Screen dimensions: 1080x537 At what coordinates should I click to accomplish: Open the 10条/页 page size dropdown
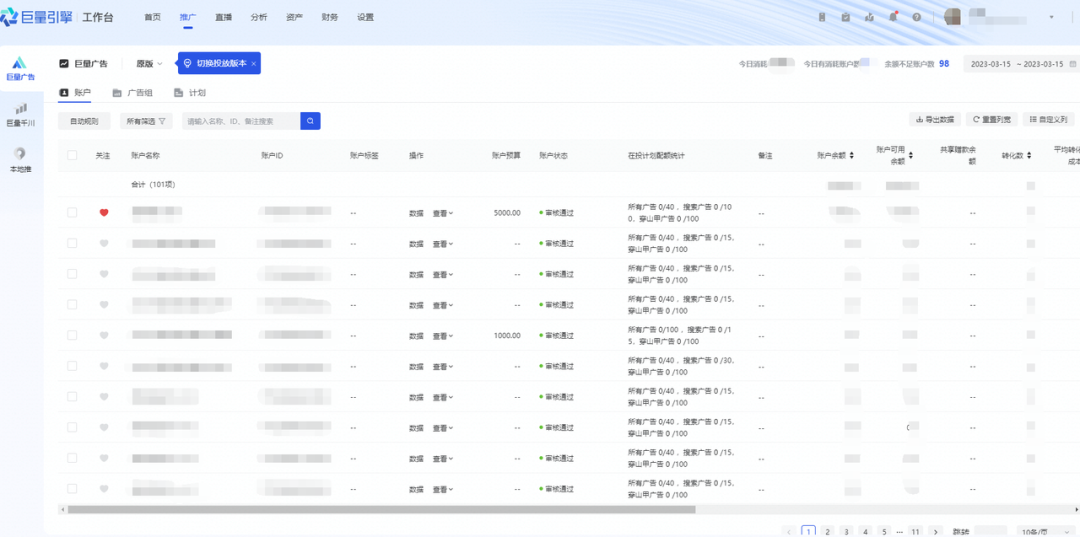point(1047,531)
